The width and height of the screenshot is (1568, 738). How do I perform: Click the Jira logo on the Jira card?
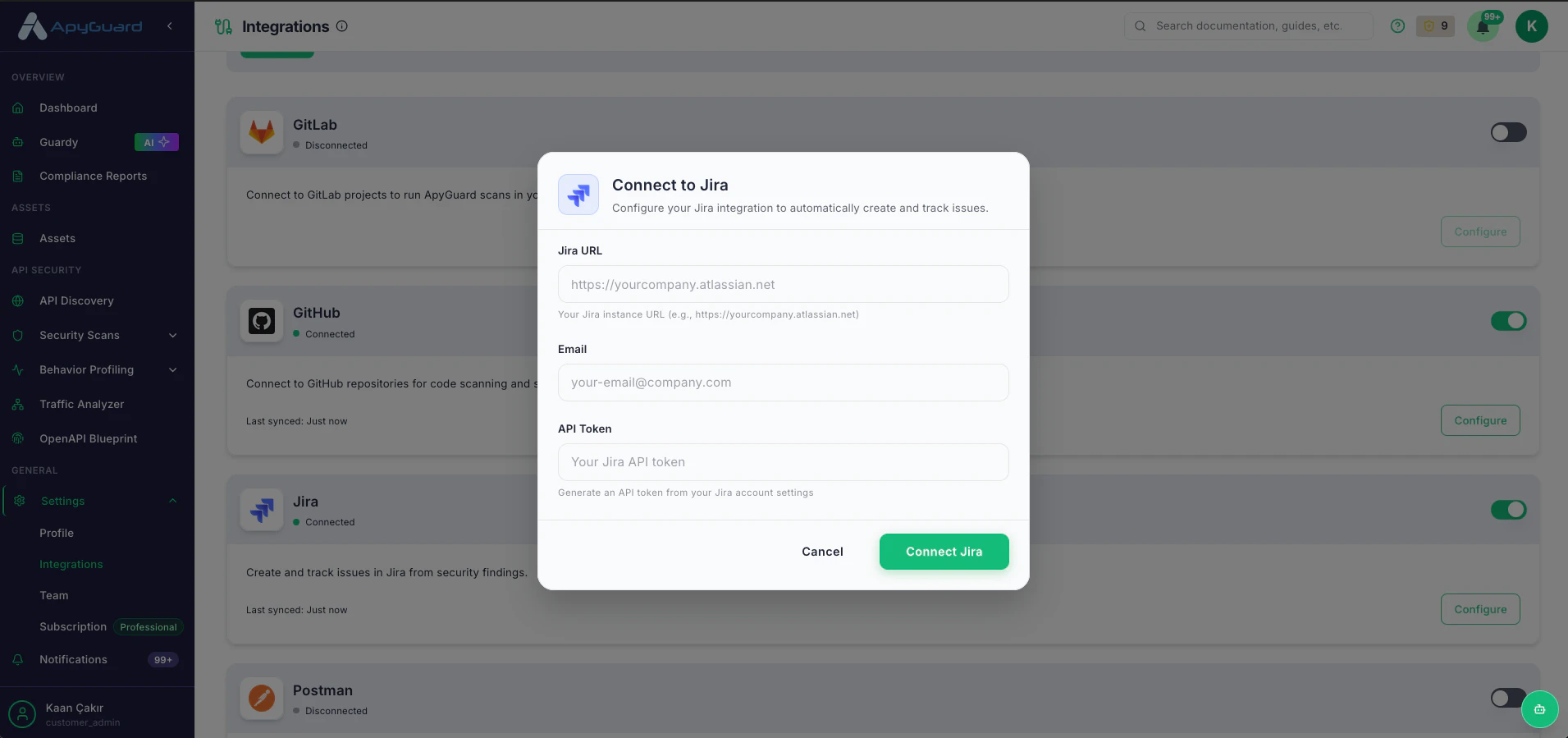[262, 510]
